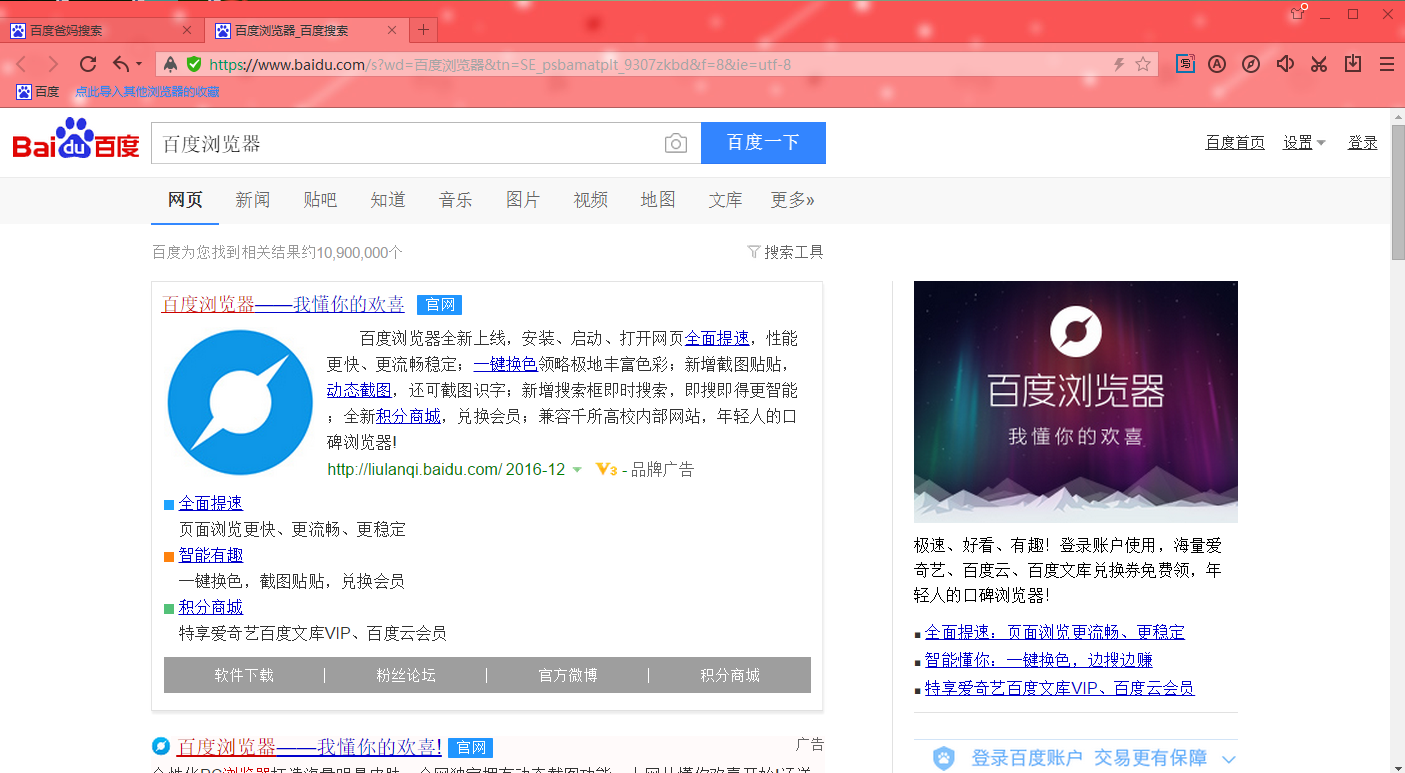Select the 网页 search tab
The image size is (1405, 773).
pos(185,200)
